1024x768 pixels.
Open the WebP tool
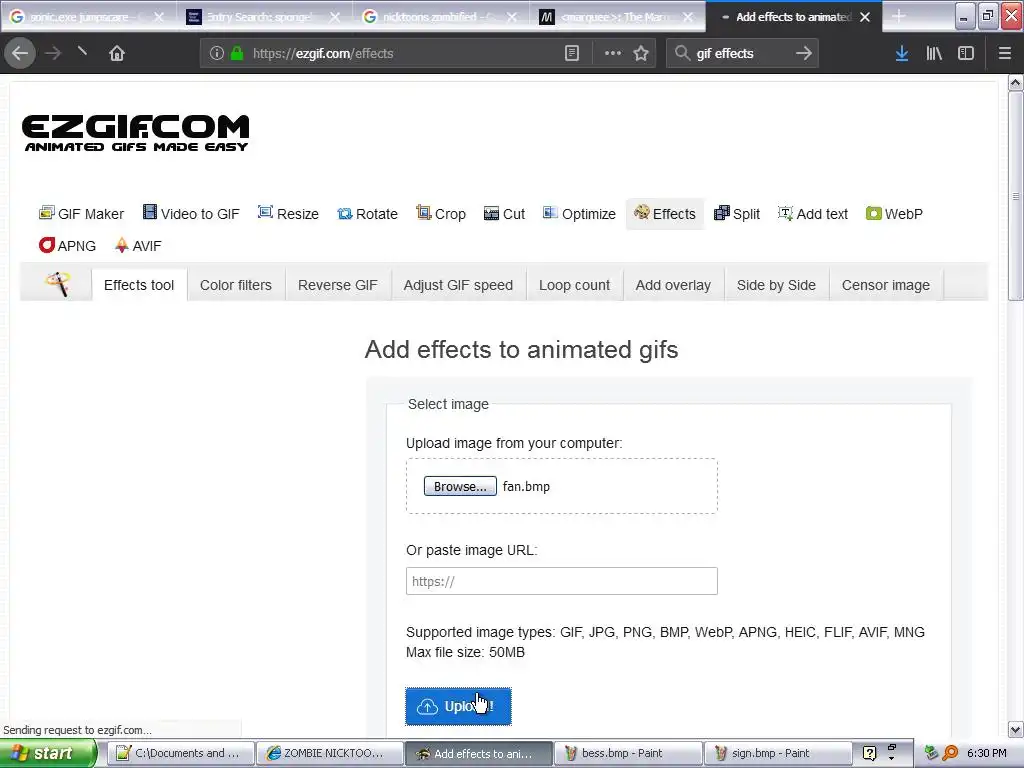tap(894, 214)
